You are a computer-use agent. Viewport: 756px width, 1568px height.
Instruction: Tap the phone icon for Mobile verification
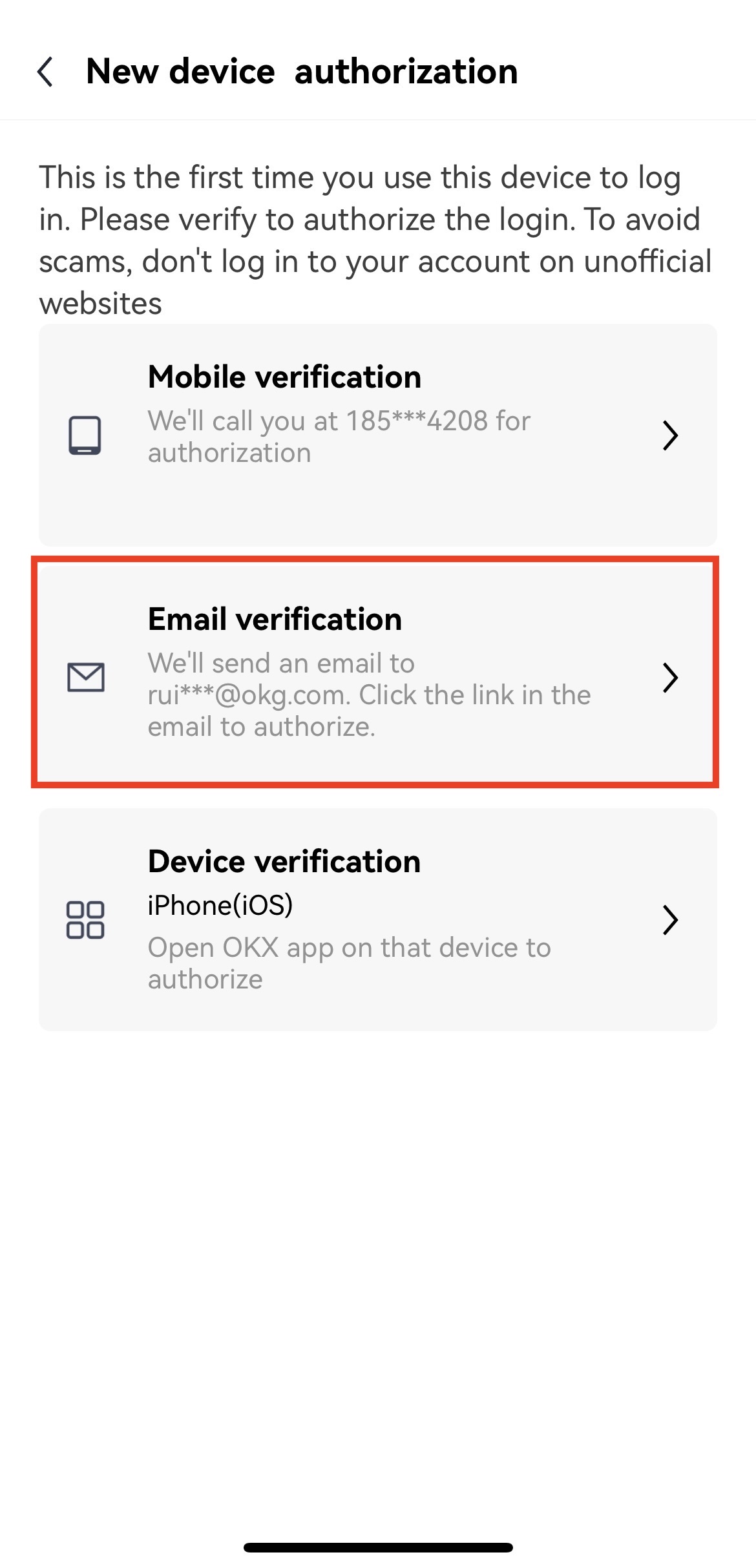(85, 435)
